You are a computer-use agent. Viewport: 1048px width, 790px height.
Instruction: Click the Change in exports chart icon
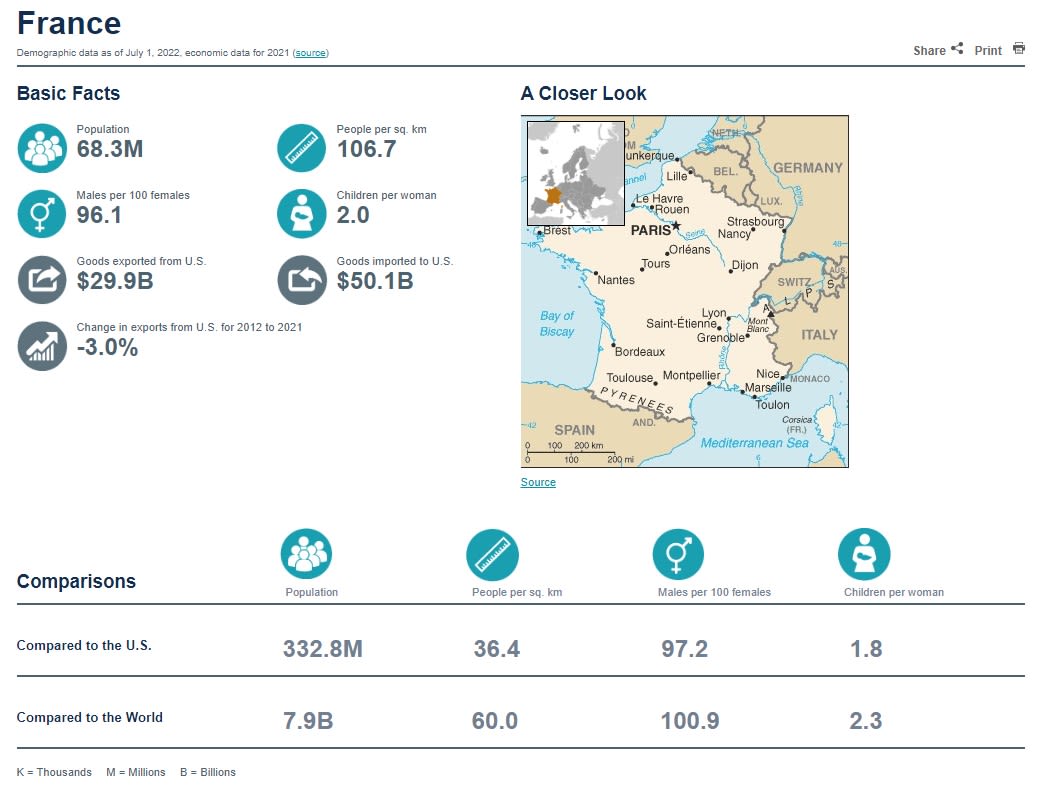pyautogui.click(x=41, y=345)
